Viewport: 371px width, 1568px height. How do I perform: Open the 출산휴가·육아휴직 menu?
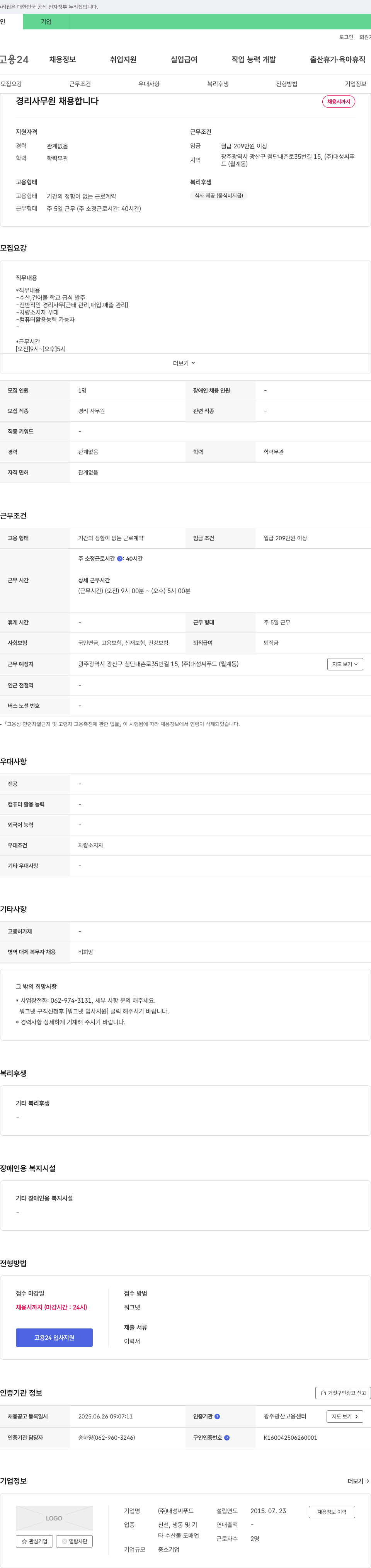click(337, 59)
